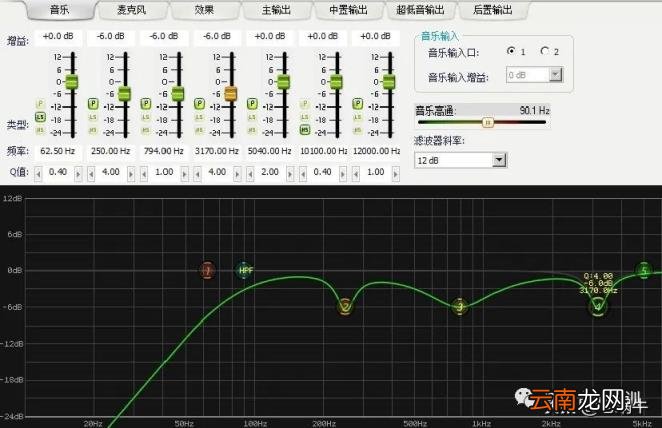
Task: Choose HS type for 10100.00 Hz band
Action: click(305, 130)
